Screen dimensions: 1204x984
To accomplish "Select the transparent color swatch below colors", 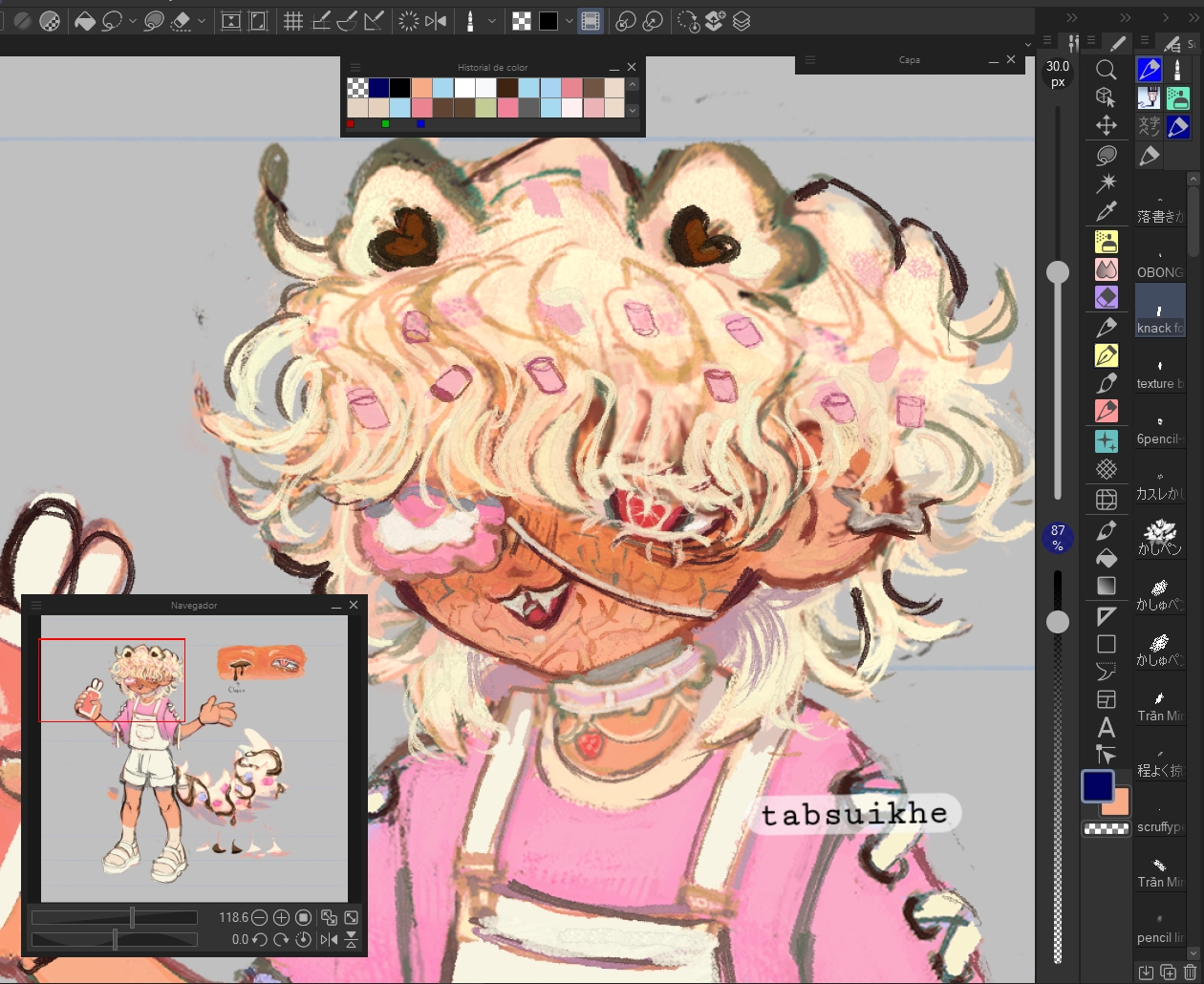I will (x=1106, y=828).
